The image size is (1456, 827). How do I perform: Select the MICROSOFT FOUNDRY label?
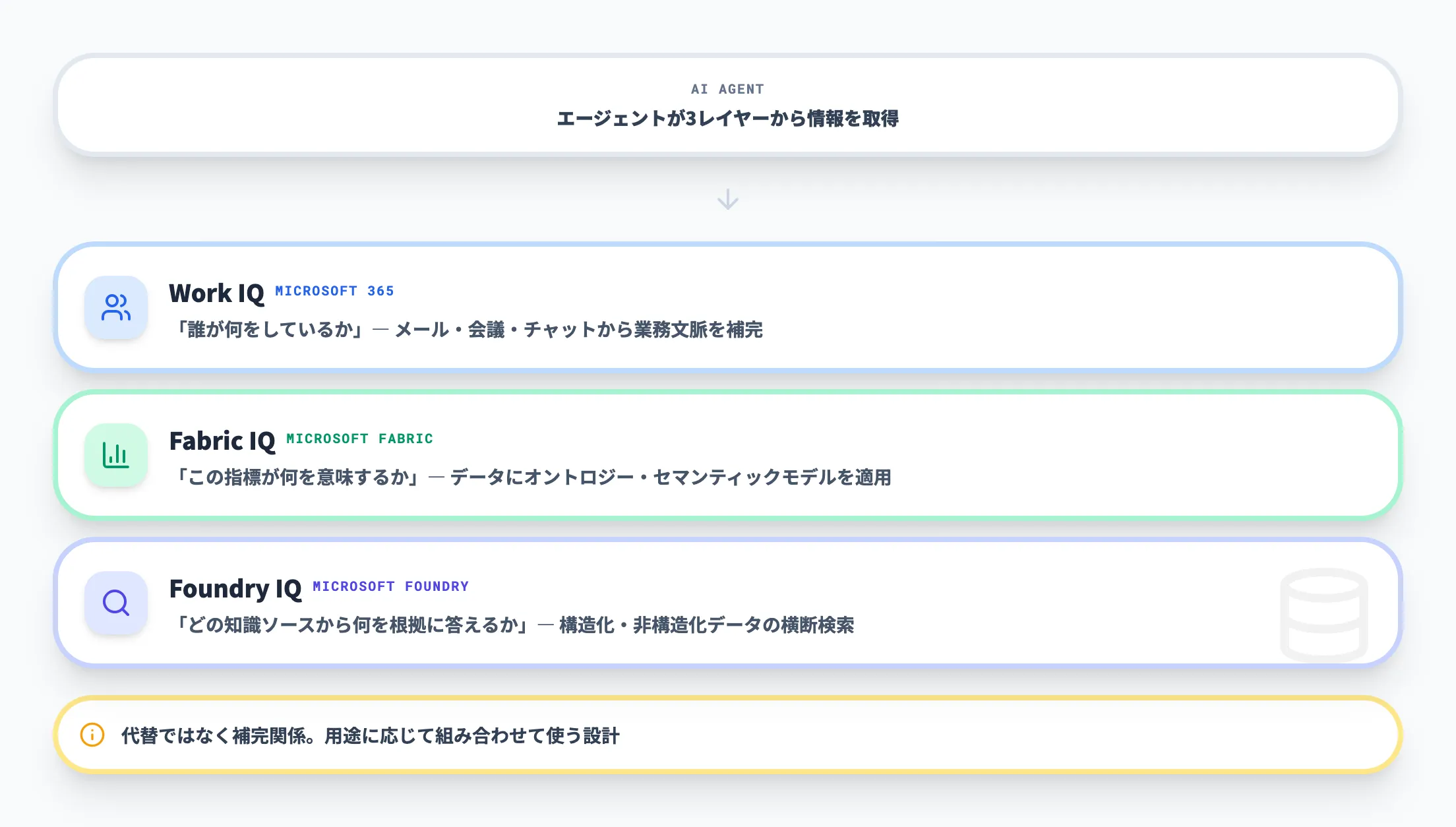pyautogui.click(x=391, y=586)
